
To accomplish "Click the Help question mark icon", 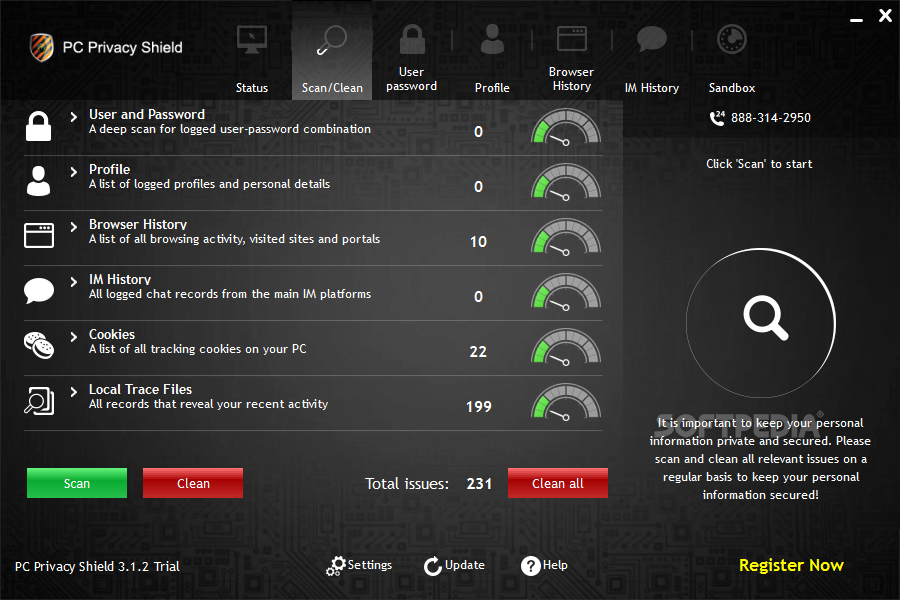I will [530, 566].
